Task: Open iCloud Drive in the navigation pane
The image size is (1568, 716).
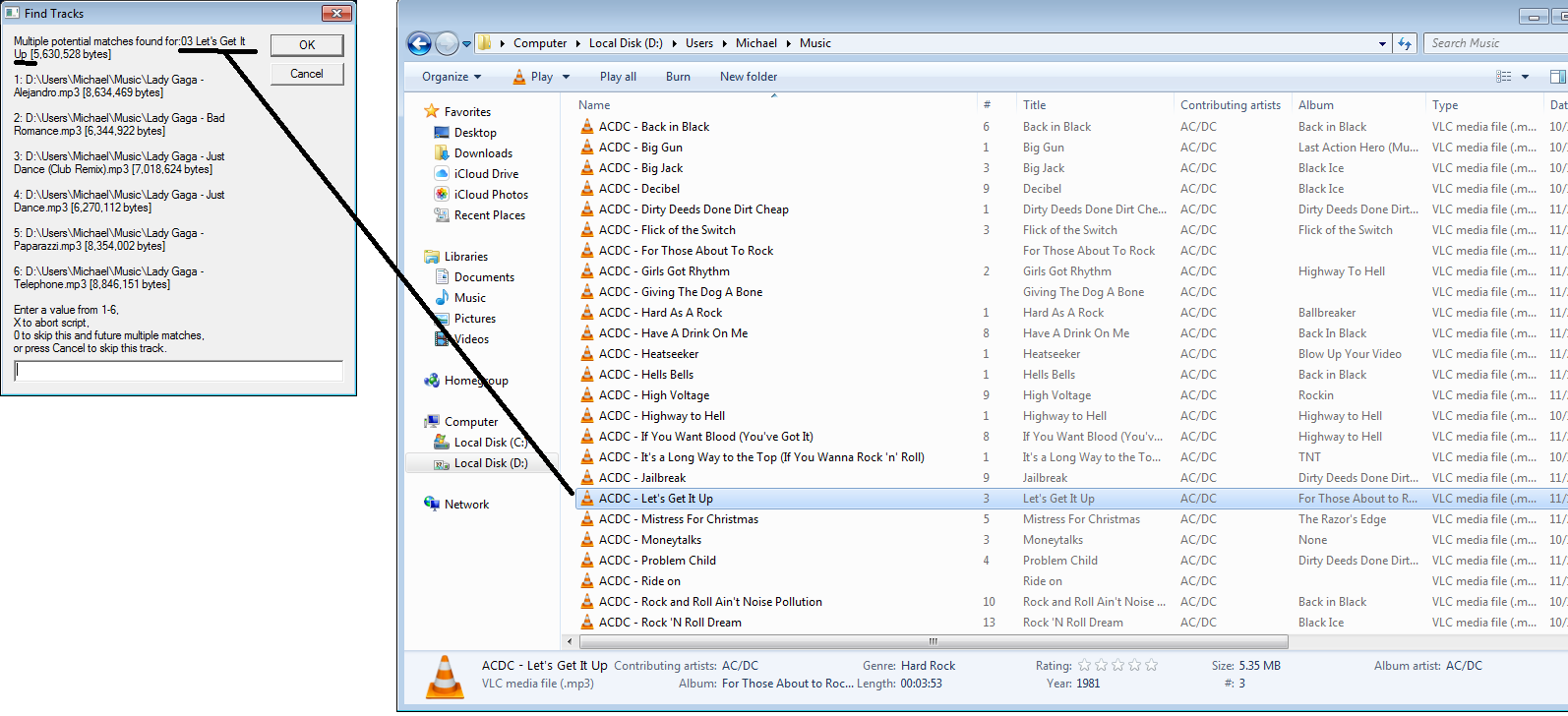Action: click(x=486, y=174)
